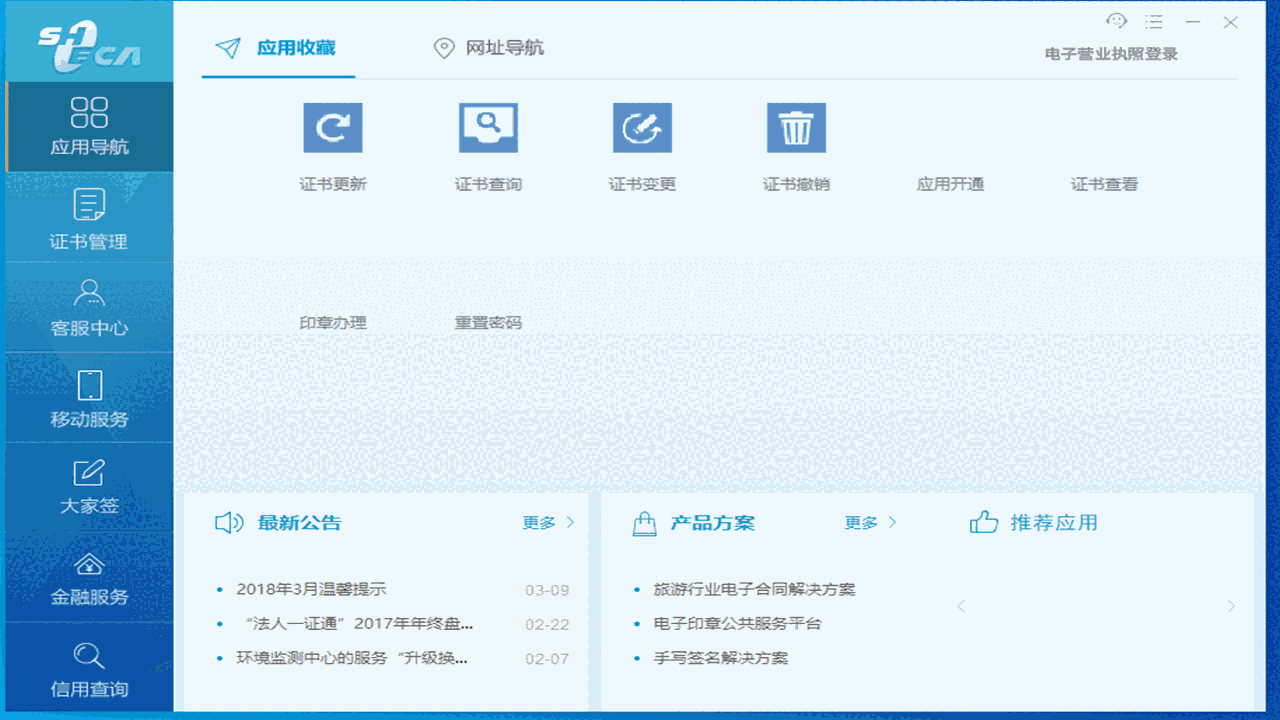This screenshot has height=720, width=1280.
Task: Open the list icon near window controls
Action: point(1153,21)
